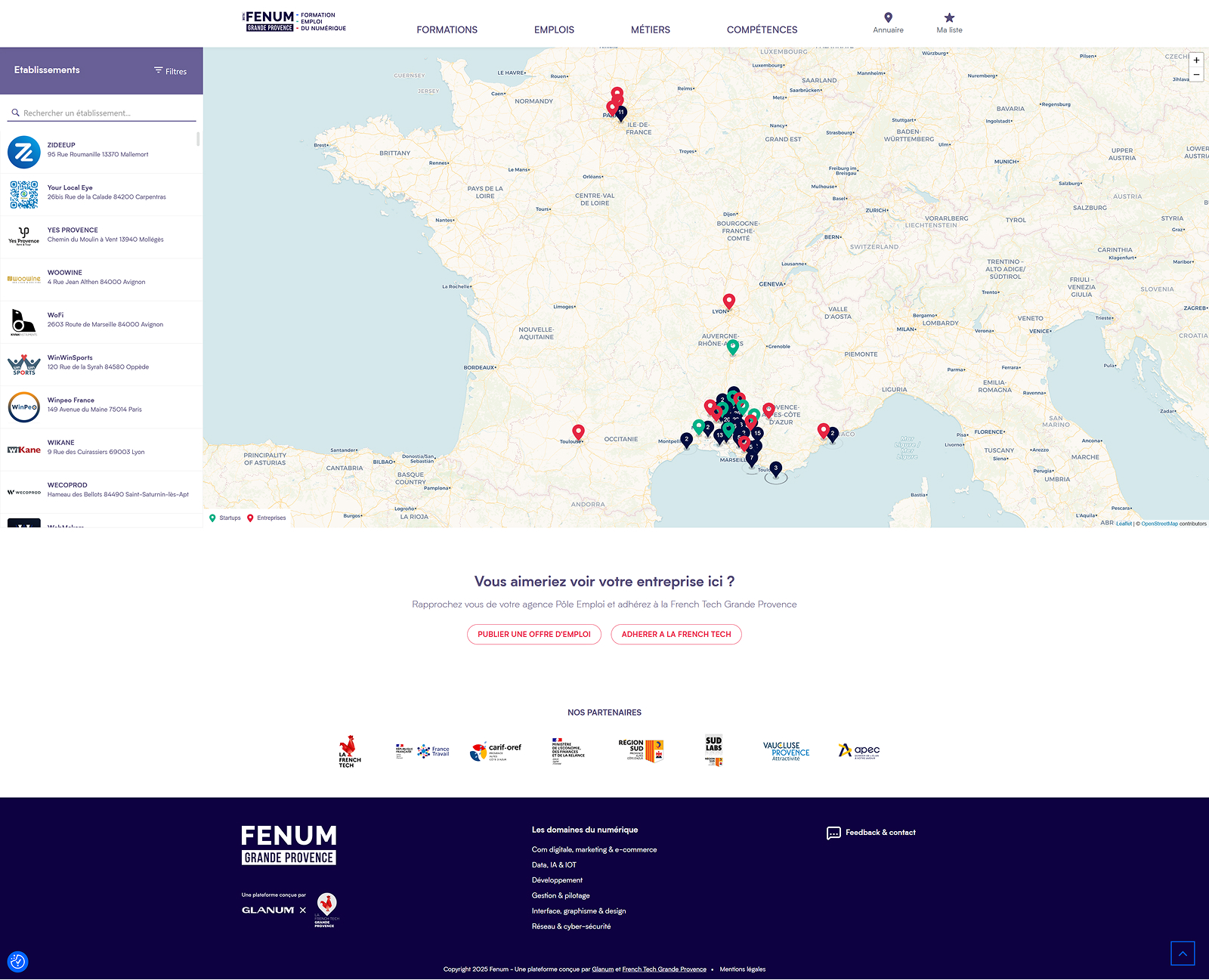The image size is (1209, 980).
Task: Open the FORMATIONS menu
Action: tap(447, 30)
